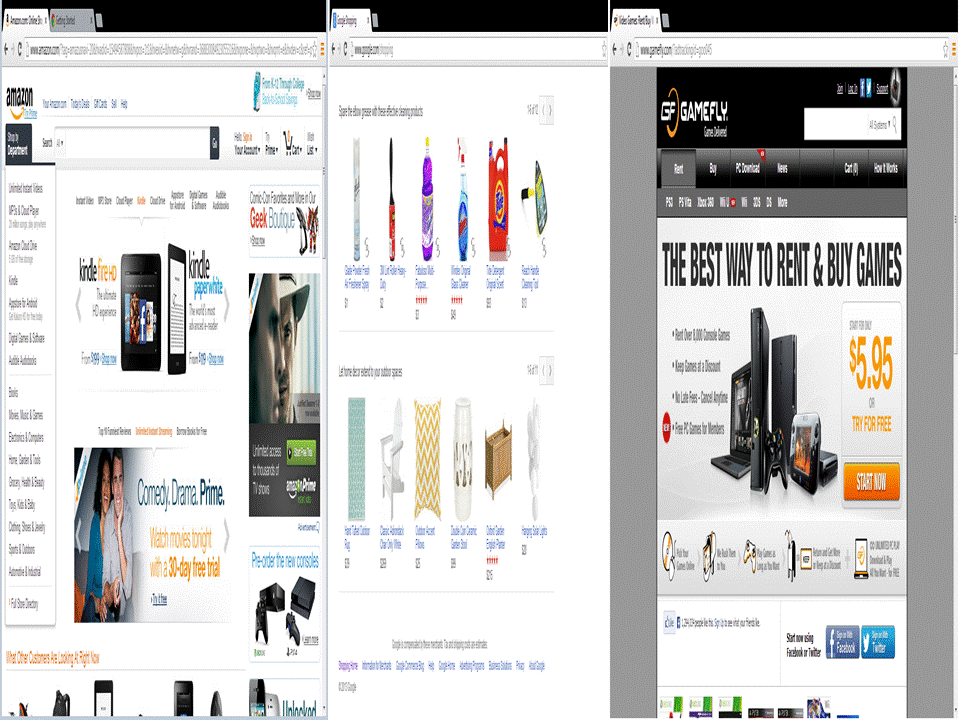Click the next arrow on the Kindle carousel
This screenshot has width=960, height=720.
[227, 304]
